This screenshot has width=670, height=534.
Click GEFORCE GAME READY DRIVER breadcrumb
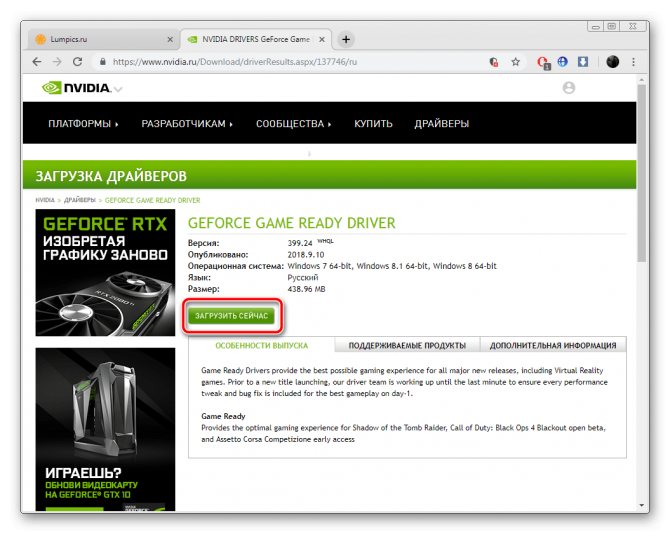tap(153, 200)
